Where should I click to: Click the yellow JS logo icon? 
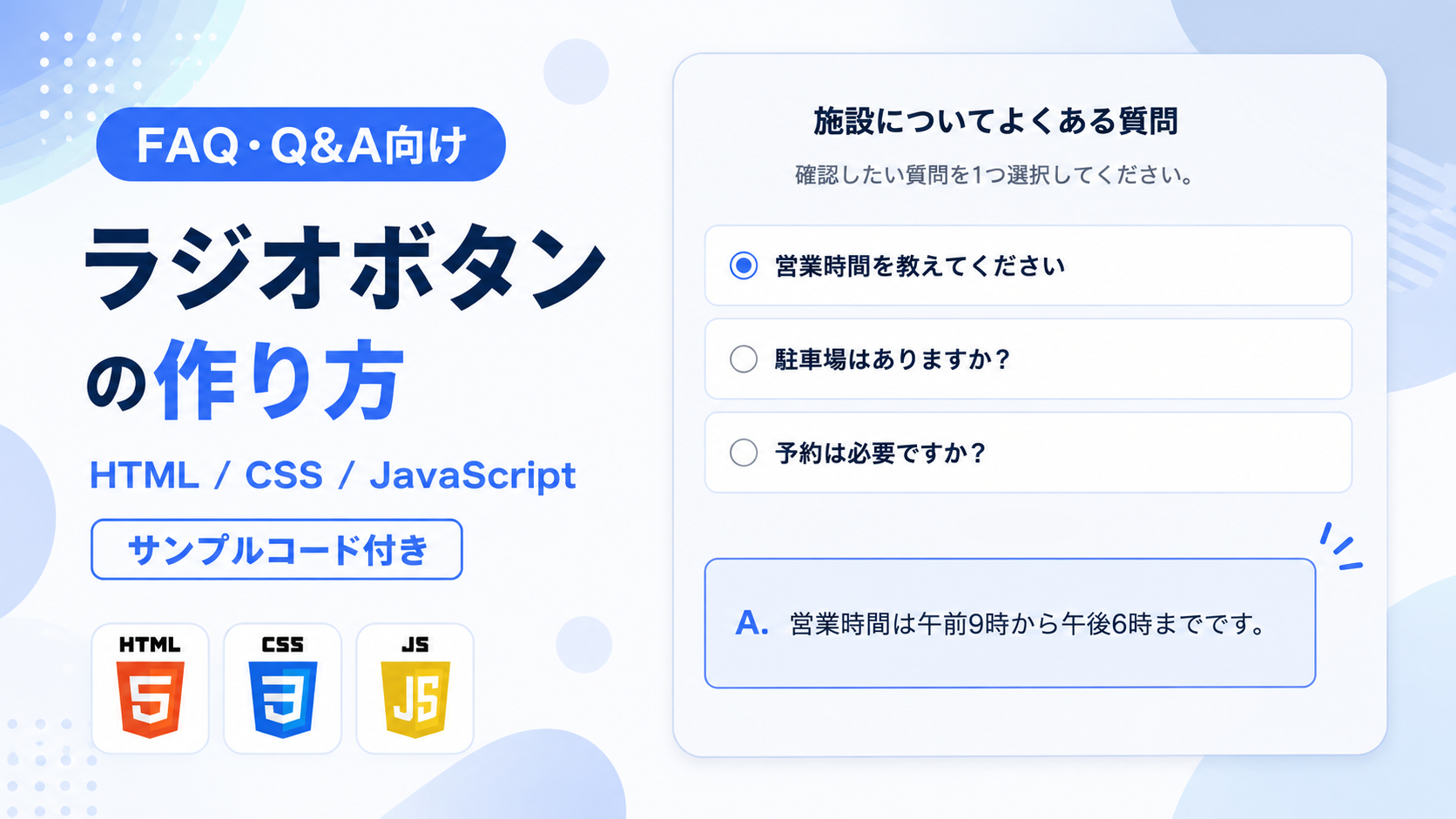tap(415, 688)
